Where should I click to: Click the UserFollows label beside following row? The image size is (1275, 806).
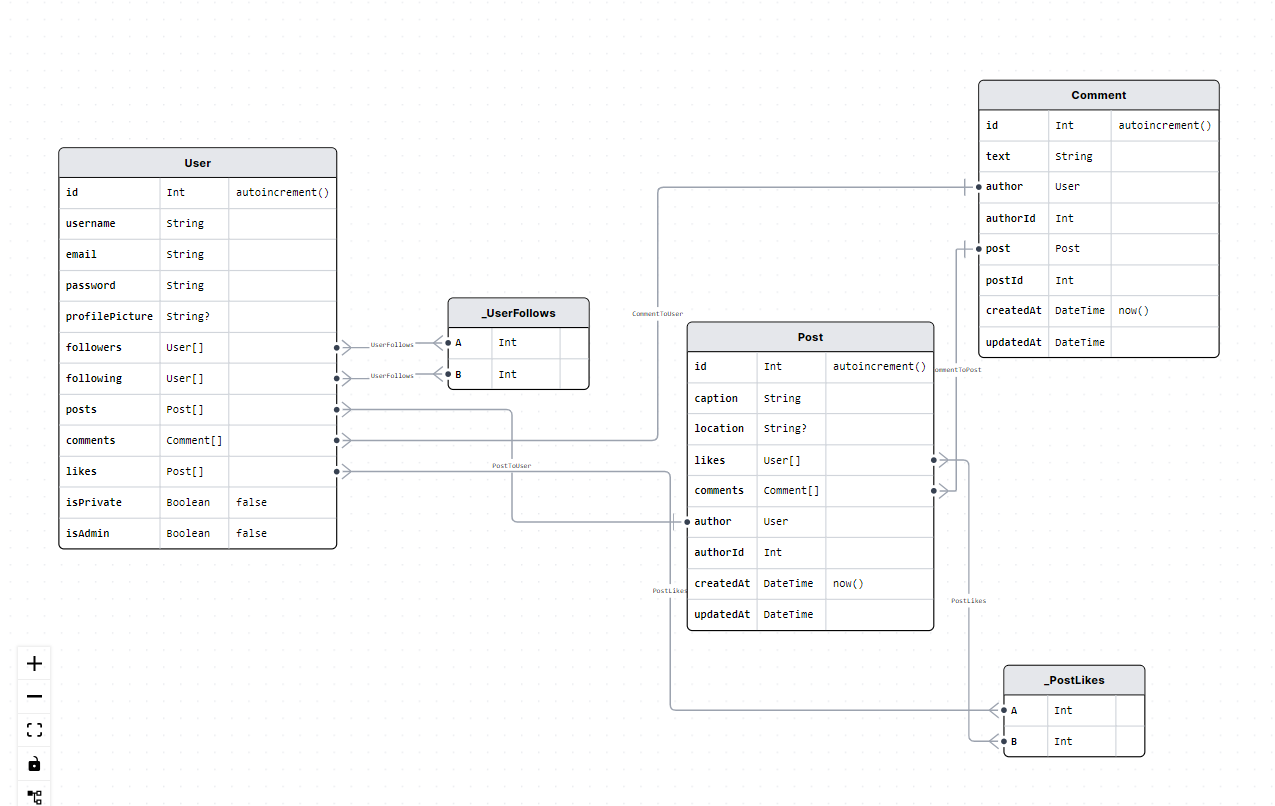click(392, 376)
